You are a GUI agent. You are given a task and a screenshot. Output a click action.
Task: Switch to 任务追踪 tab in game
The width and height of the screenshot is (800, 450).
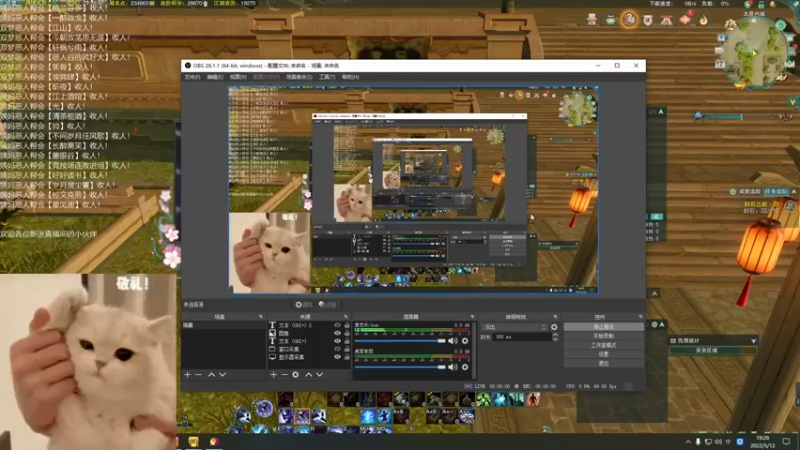(776, 191)
